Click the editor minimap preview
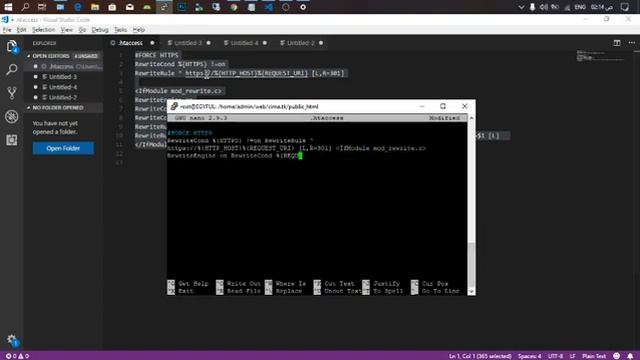The height and width of the screenshot is (360, 640). tap(600, 56)
